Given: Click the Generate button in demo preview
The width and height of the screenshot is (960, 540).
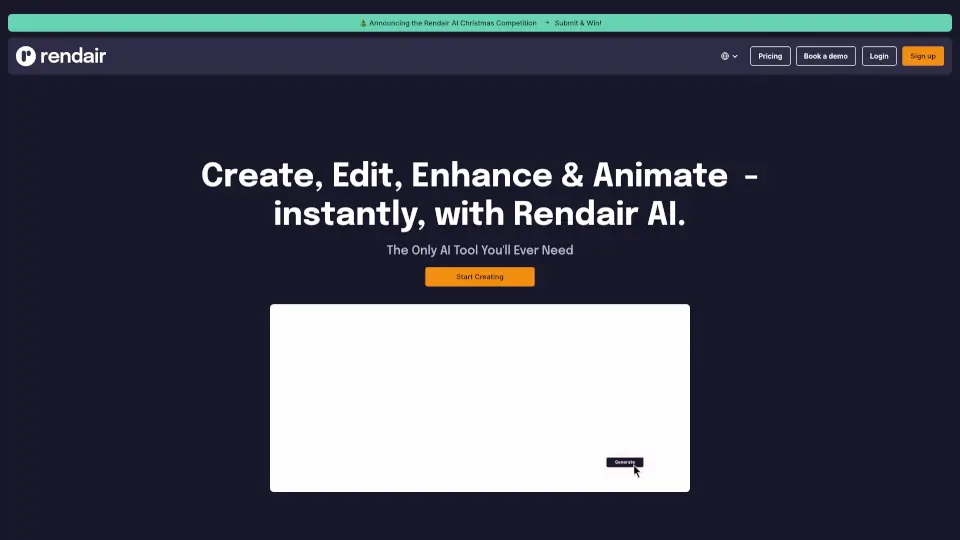Looking at the screenshot, I should 624,462.
